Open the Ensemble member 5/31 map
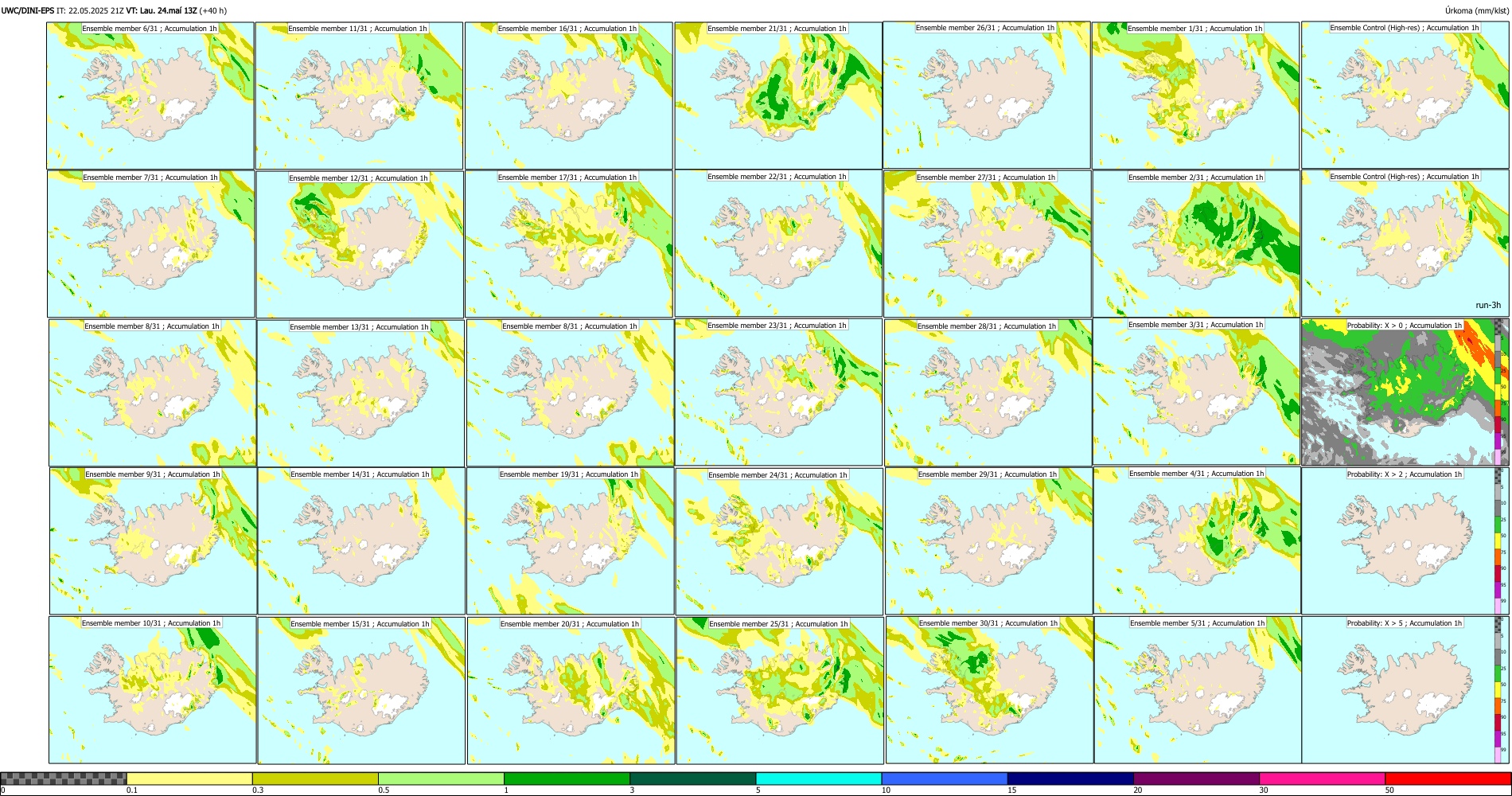The width and height of the screenshot is (1512, 796). (x=1198, y=690)
